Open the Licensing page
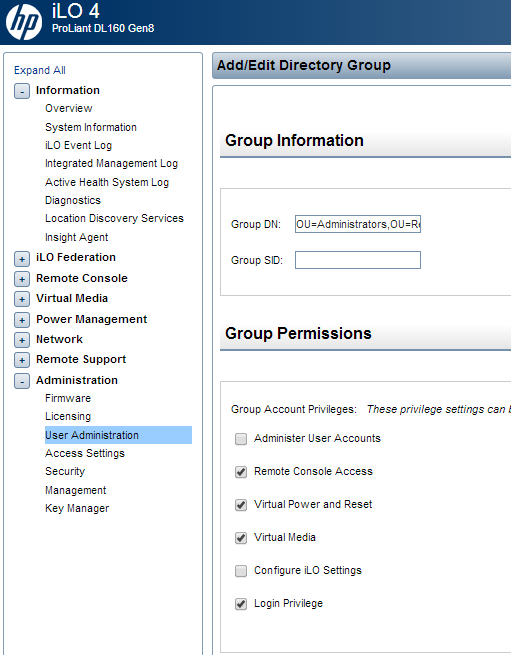Viewport: 511px width, 655px height. tap(68, 416)
